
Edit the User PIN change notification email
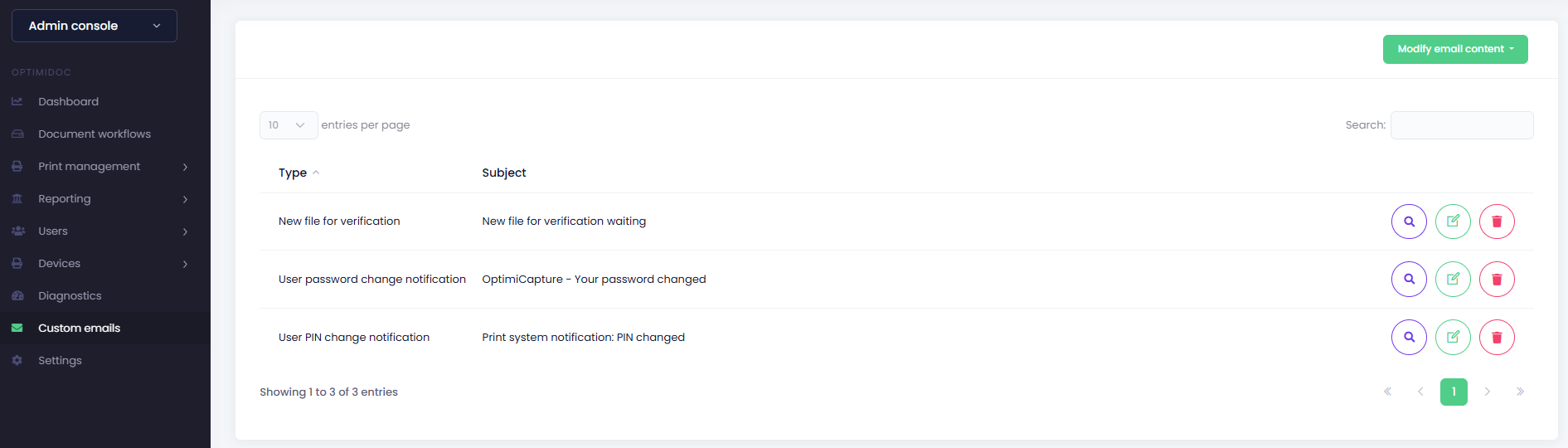pos(1453,338)
